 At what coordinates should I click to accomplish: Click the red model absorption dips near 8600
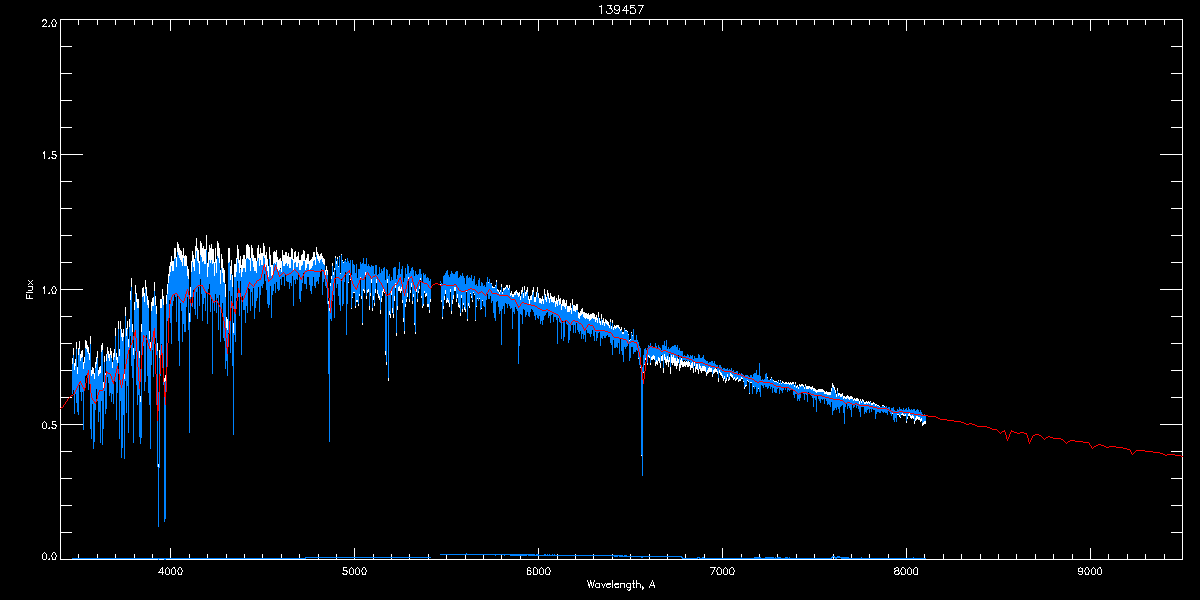[1020, 435]
